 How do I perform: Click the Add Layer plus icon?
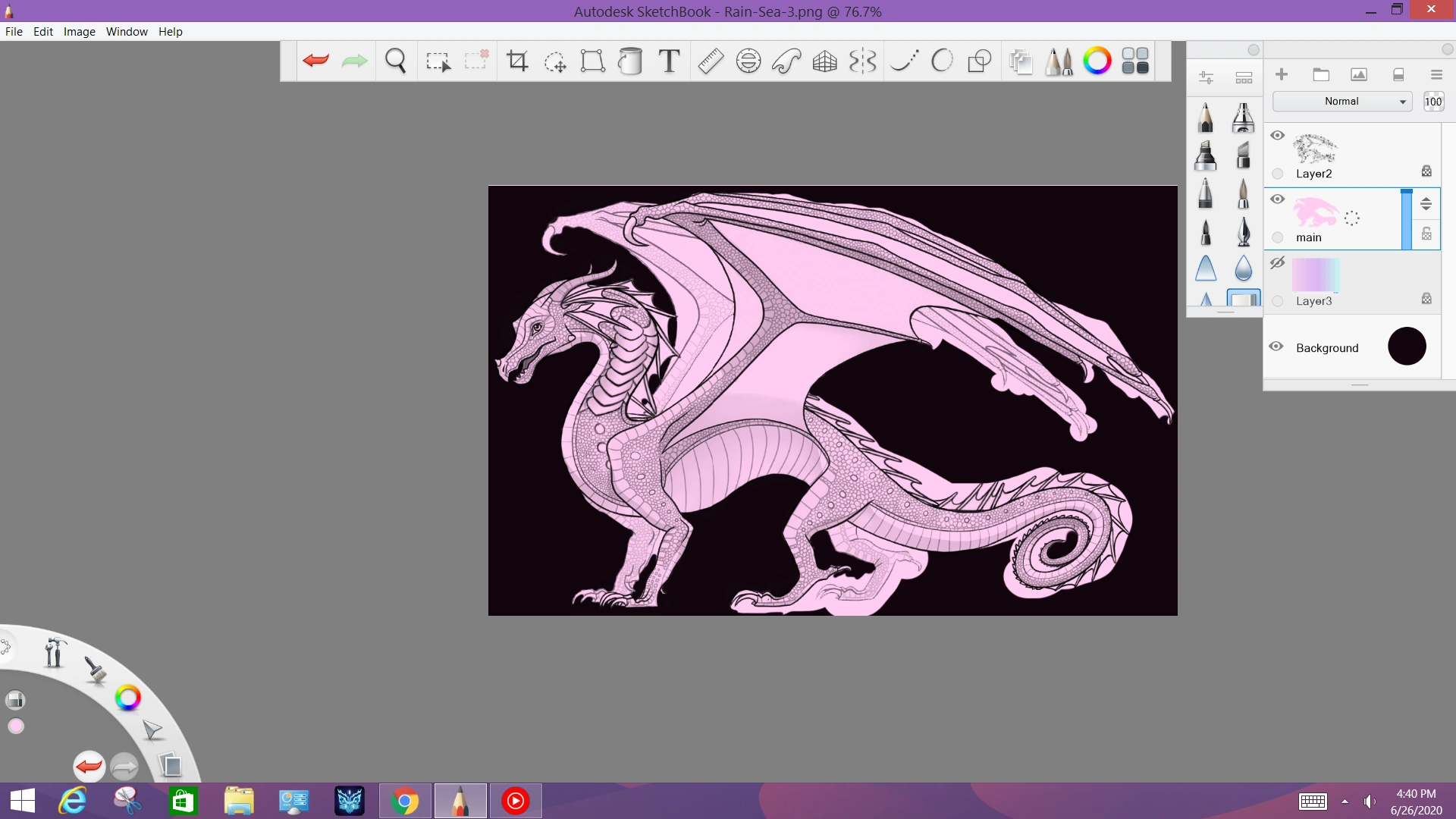coord(1282,74)
